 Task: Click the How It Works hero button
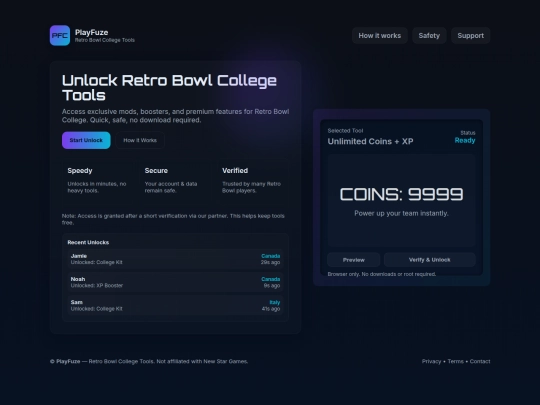pos(140,140)
